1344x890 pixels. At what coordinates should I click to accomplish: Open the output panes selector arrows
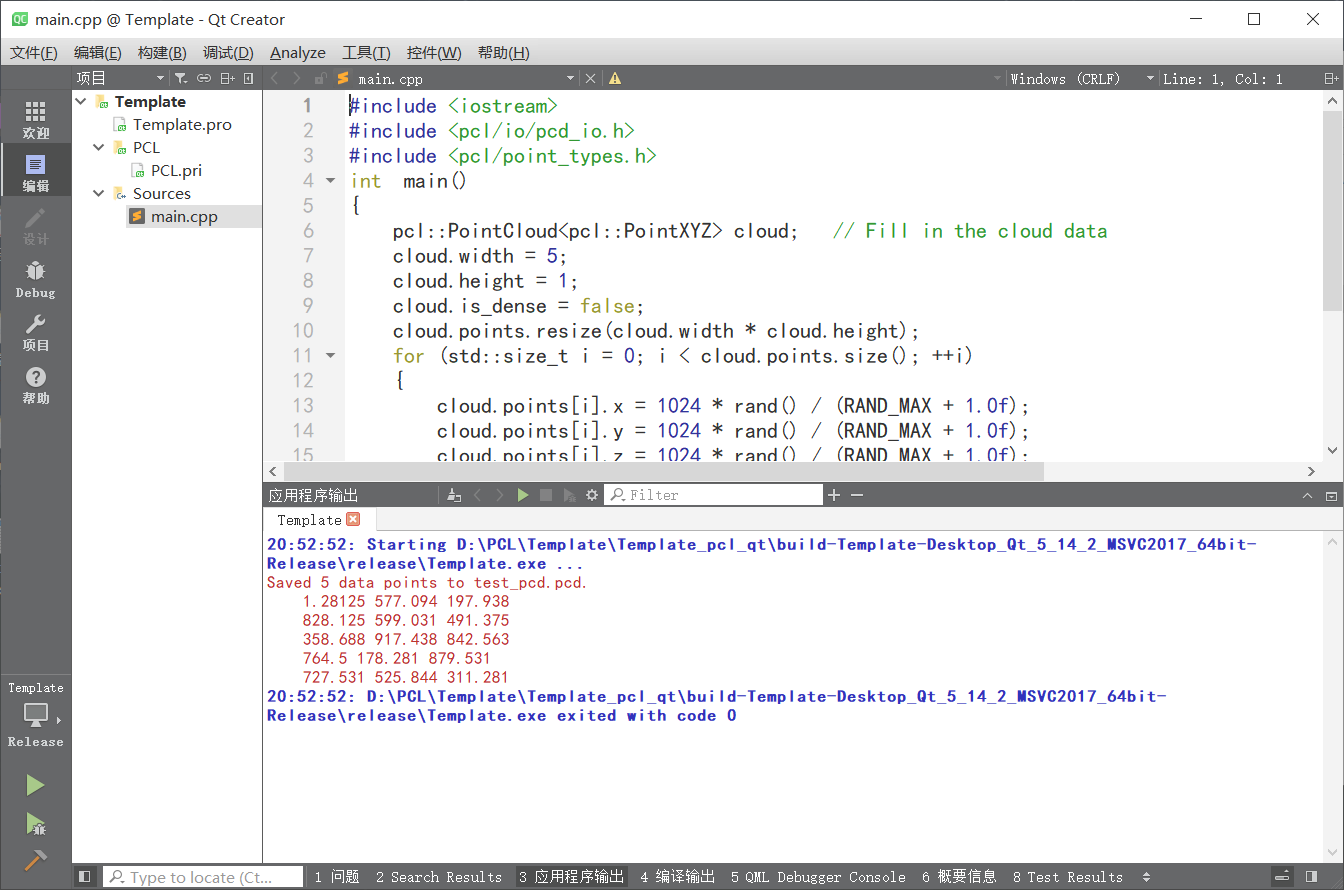point(1146,877)
